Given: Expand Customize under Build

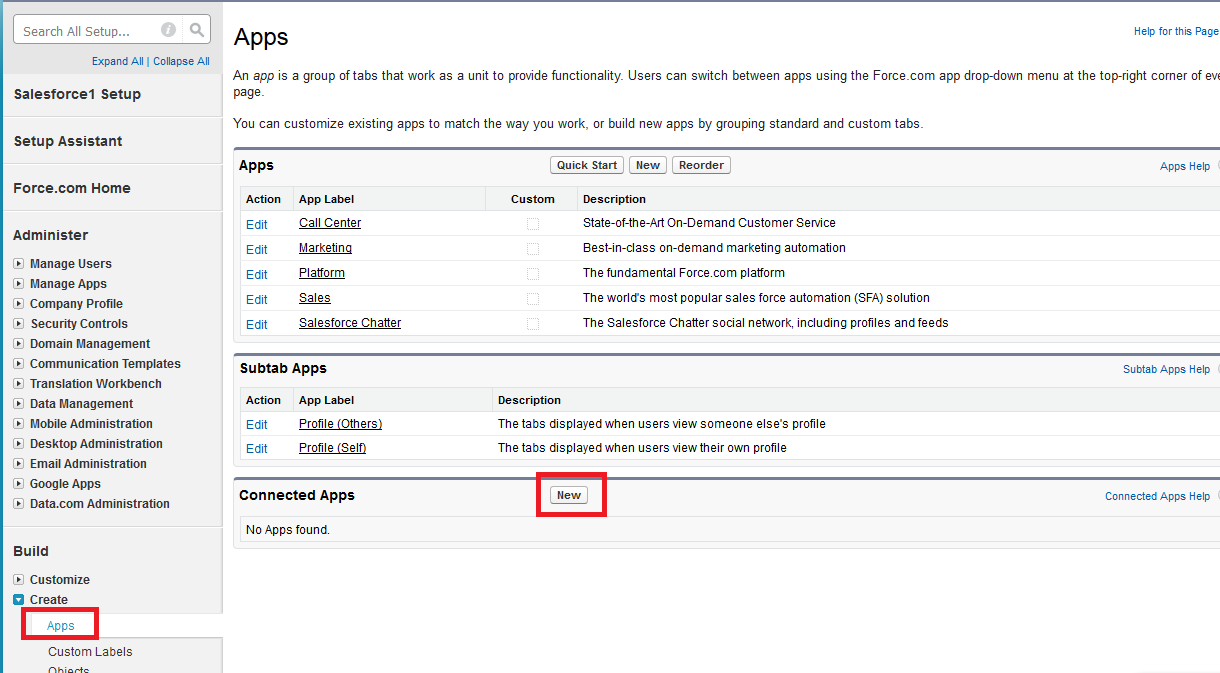Looking at the screenshot, I should (x=19, y=580).
